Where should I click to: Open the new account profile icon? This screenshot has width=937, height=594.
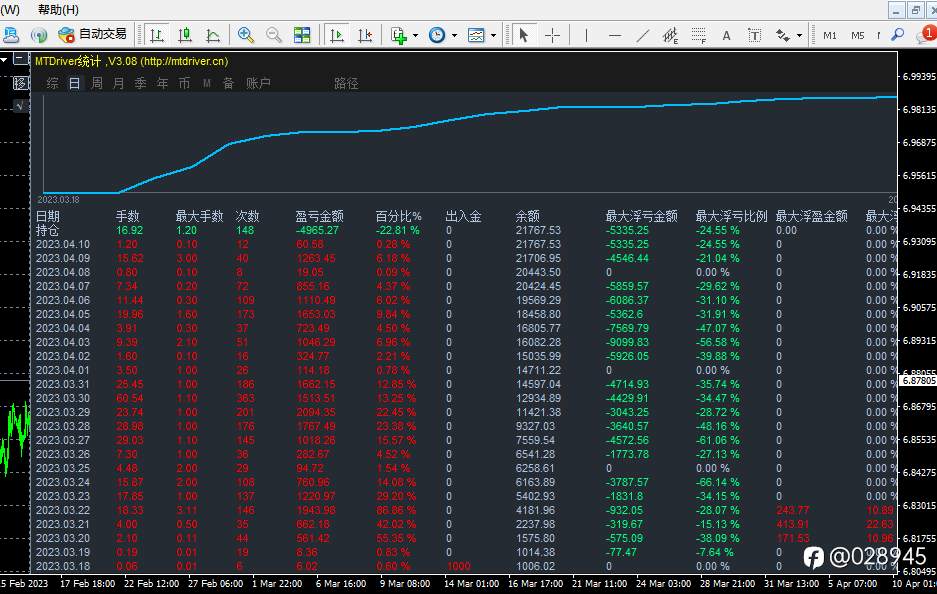11,35
